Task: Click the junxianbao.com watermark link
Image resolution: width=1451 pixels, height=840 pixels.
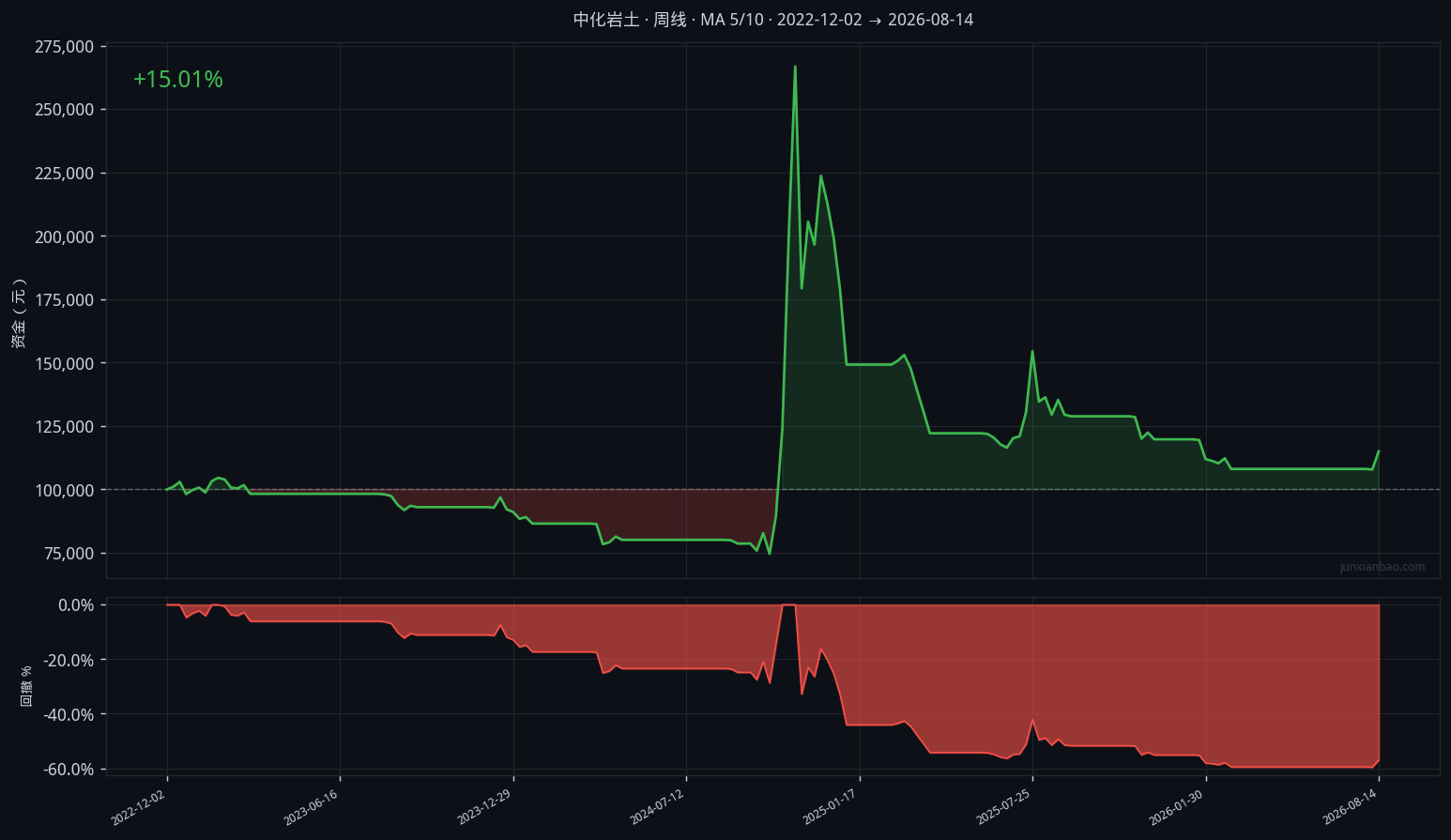Action: coord(1382,567)
